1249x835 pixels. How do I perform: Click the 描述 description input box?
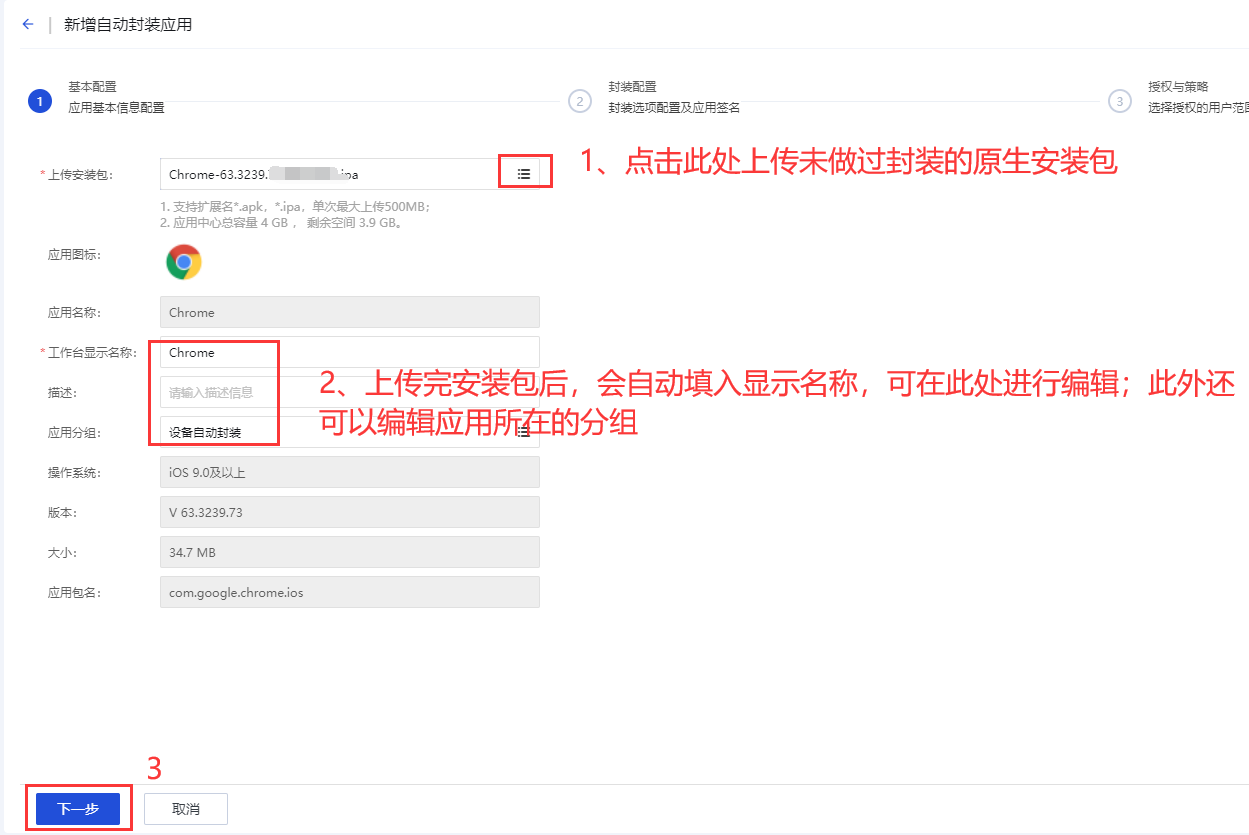pyautogui.click(x=350, y=393)
